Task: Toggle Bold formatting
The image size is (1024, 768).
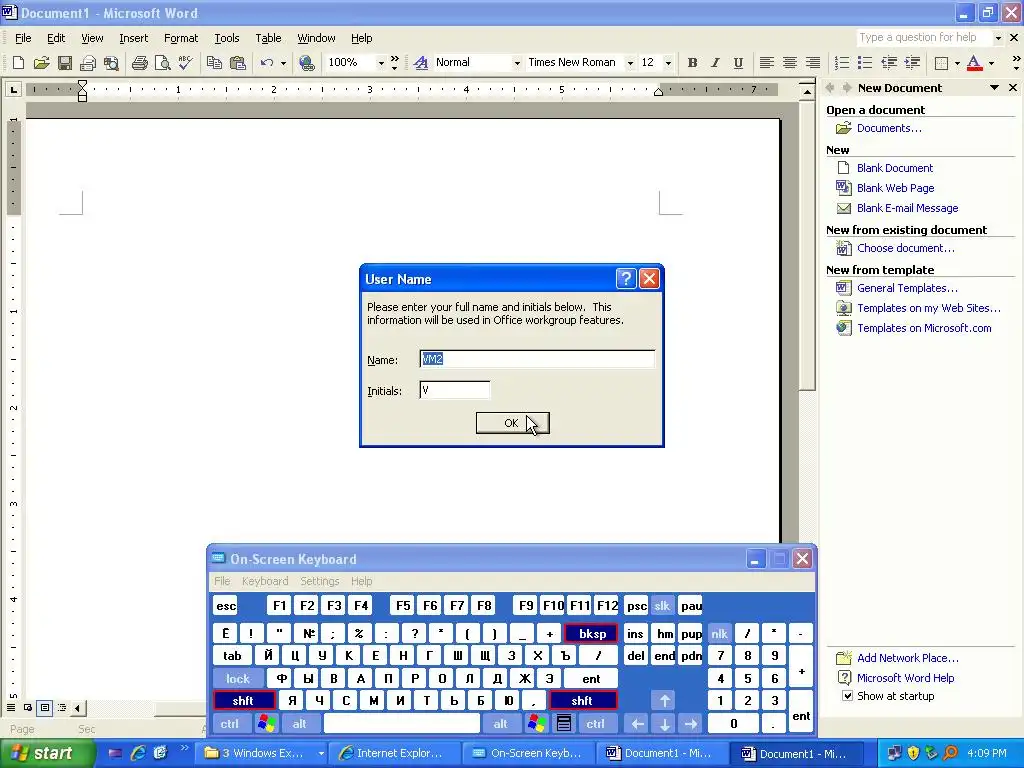Action: click(x=692, y=63)
